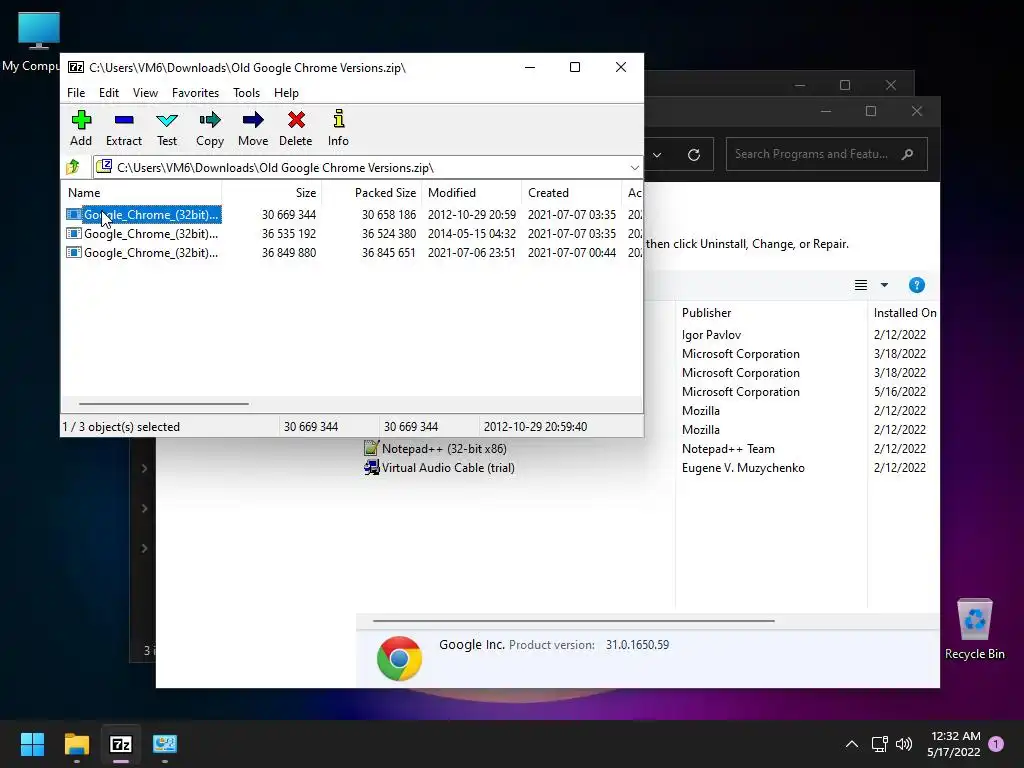Click the Eugene V. Muzychenko publisher cell
Viewport: 1024px width, 768px height.
point(743,468)
